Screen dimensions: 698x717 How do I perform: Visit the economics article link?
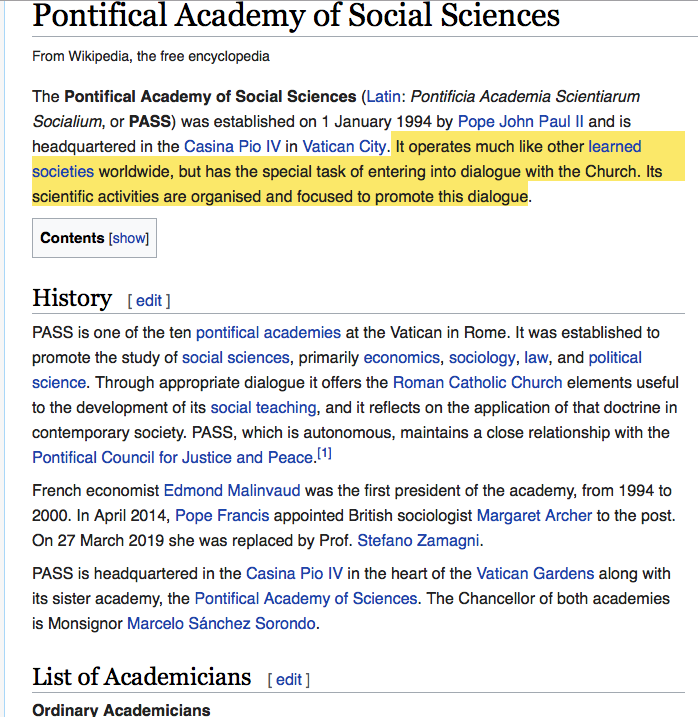click(401, 357)
